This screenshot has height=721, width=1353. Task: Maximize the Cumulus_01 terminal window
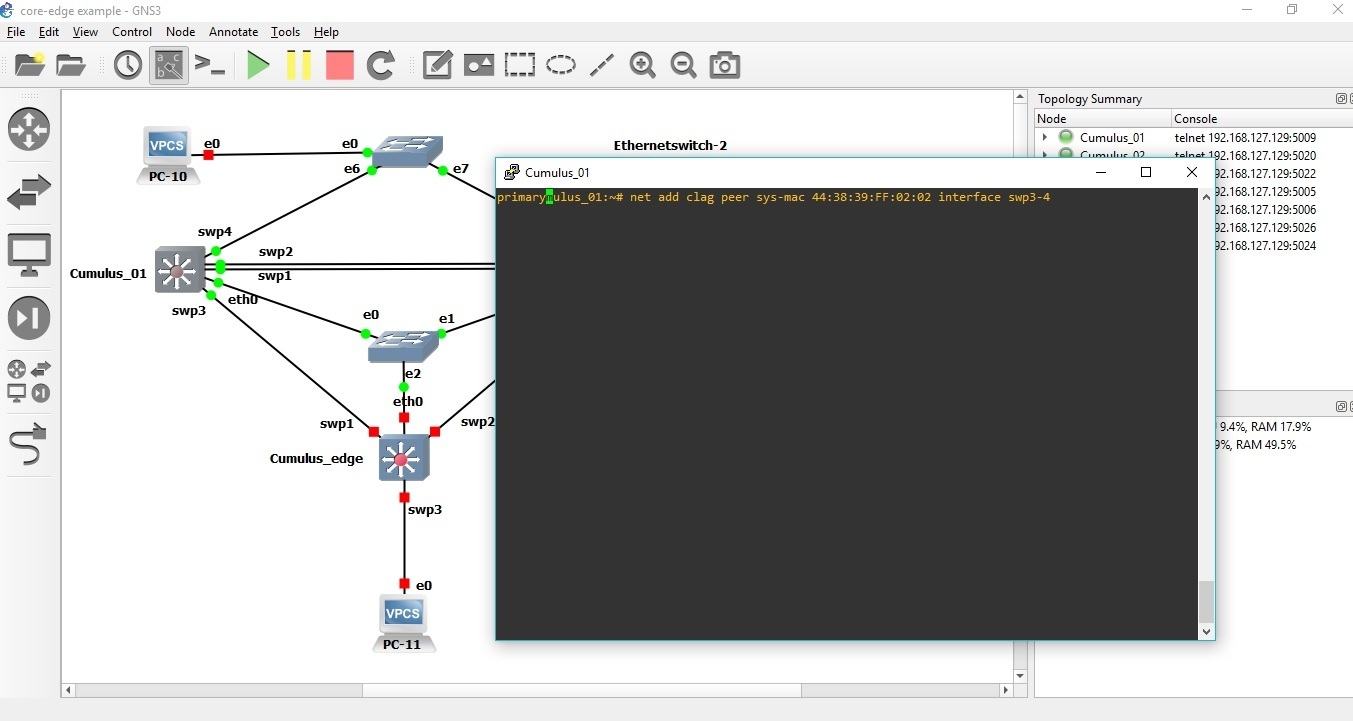[x=1146, y=172]
